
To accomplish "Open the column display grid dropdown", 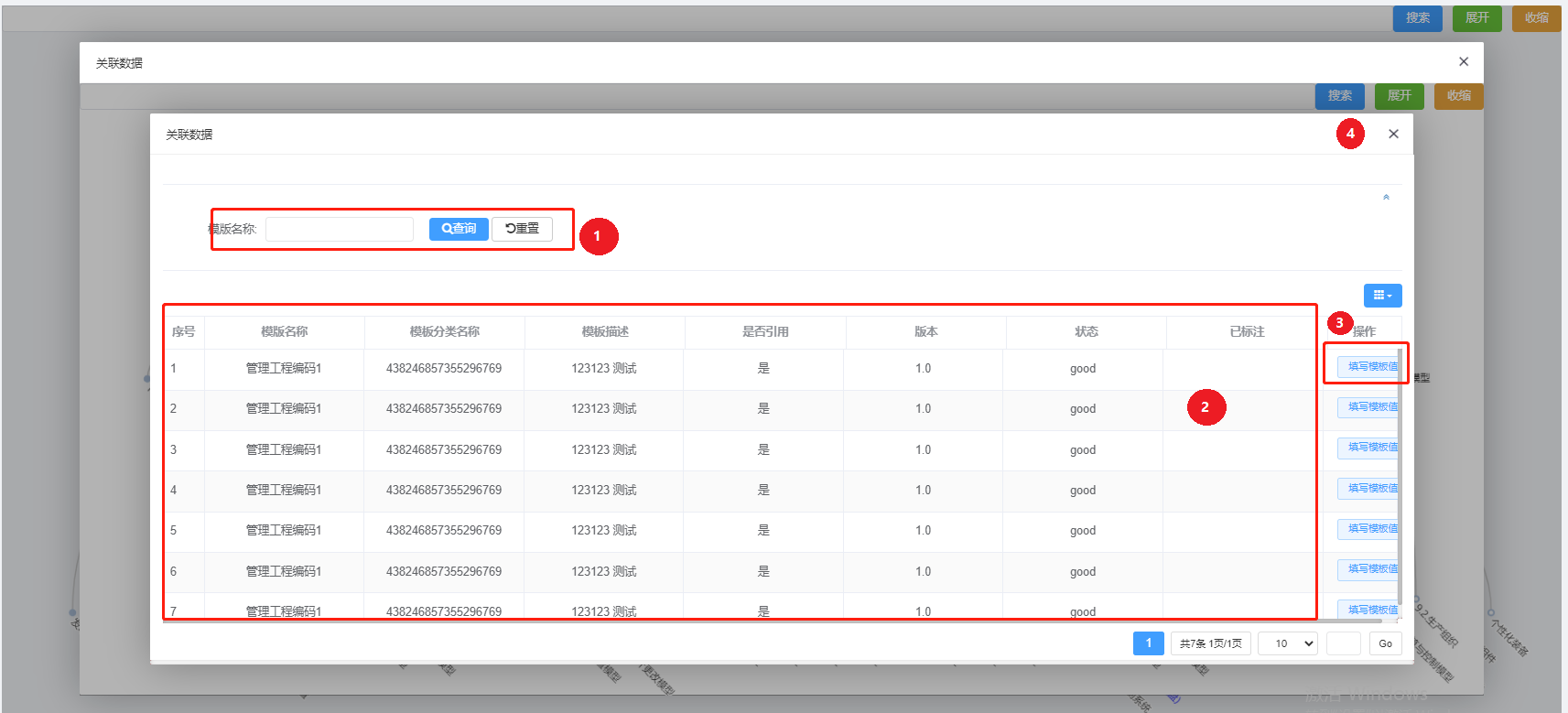I will point(1382,296).
